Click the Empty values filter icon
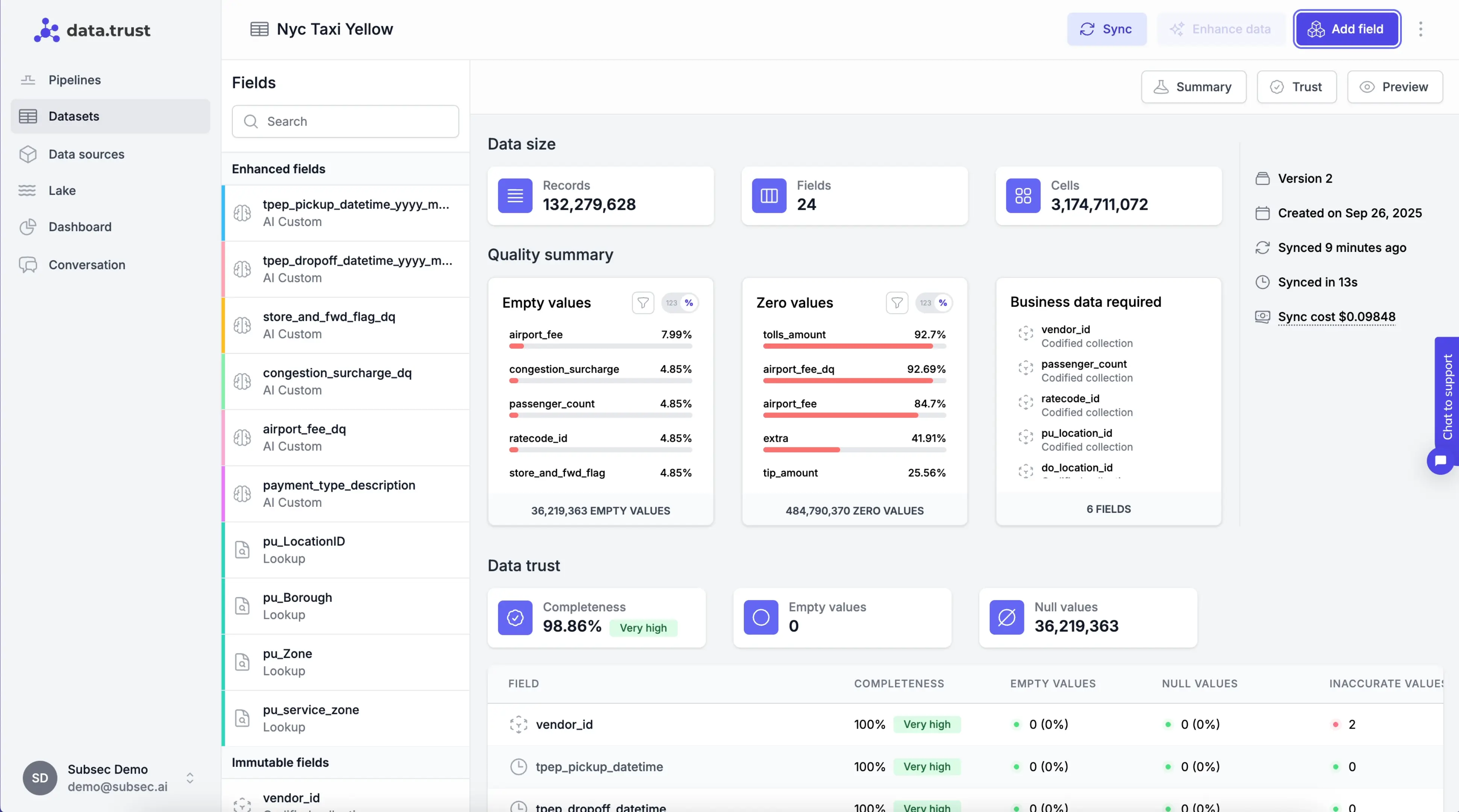Image resolution: width=1459 pixels, height=812 pixels. pyautogui.click(x=643, y=303)
